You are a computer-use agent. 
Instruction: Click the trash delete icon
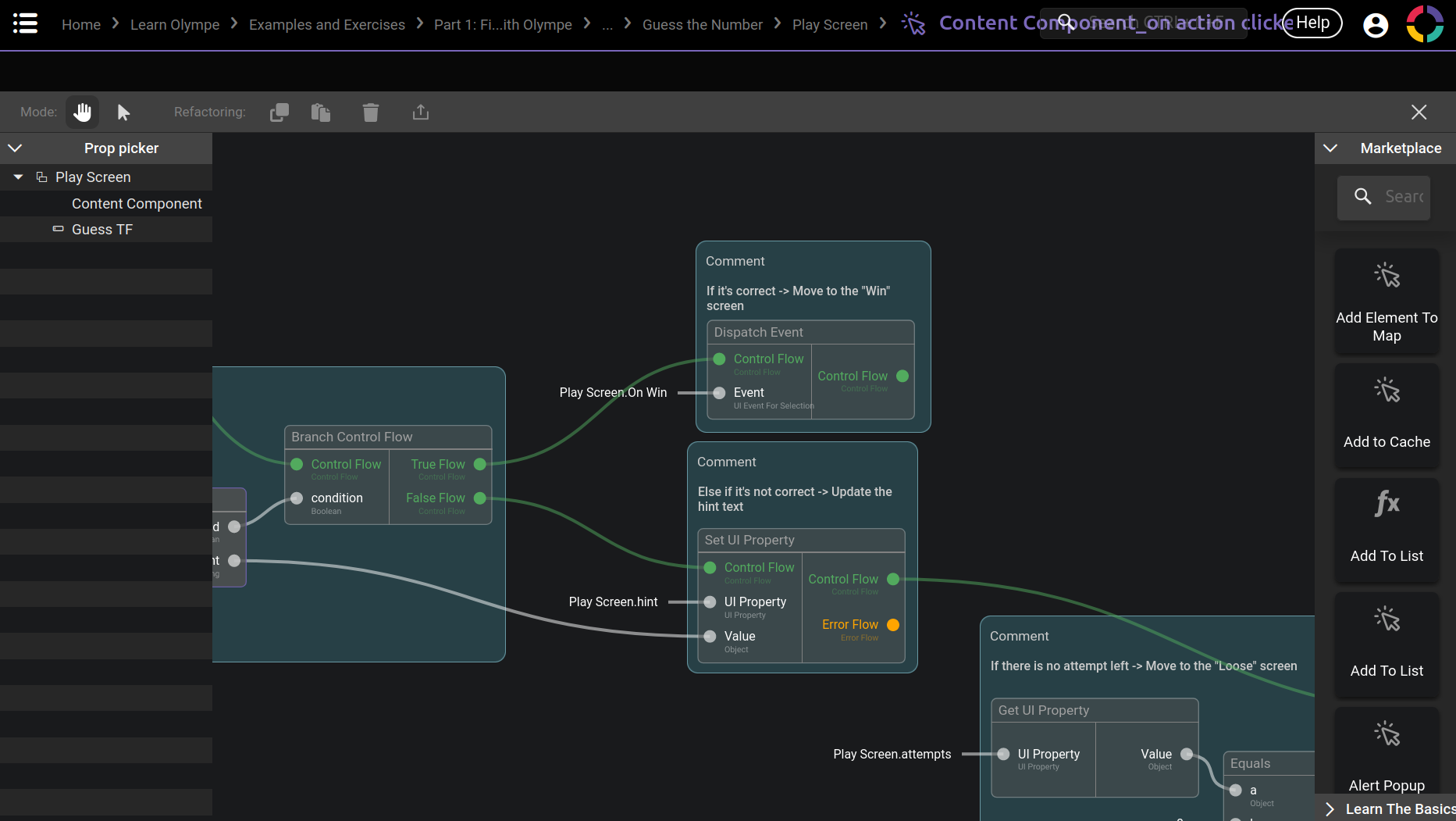click(371, 112)
